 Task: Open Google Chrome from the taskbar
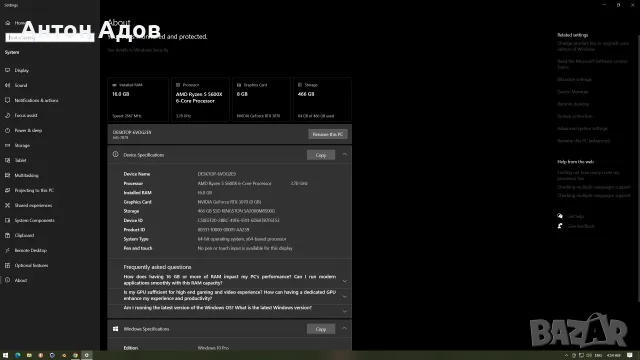click(75, 356)
